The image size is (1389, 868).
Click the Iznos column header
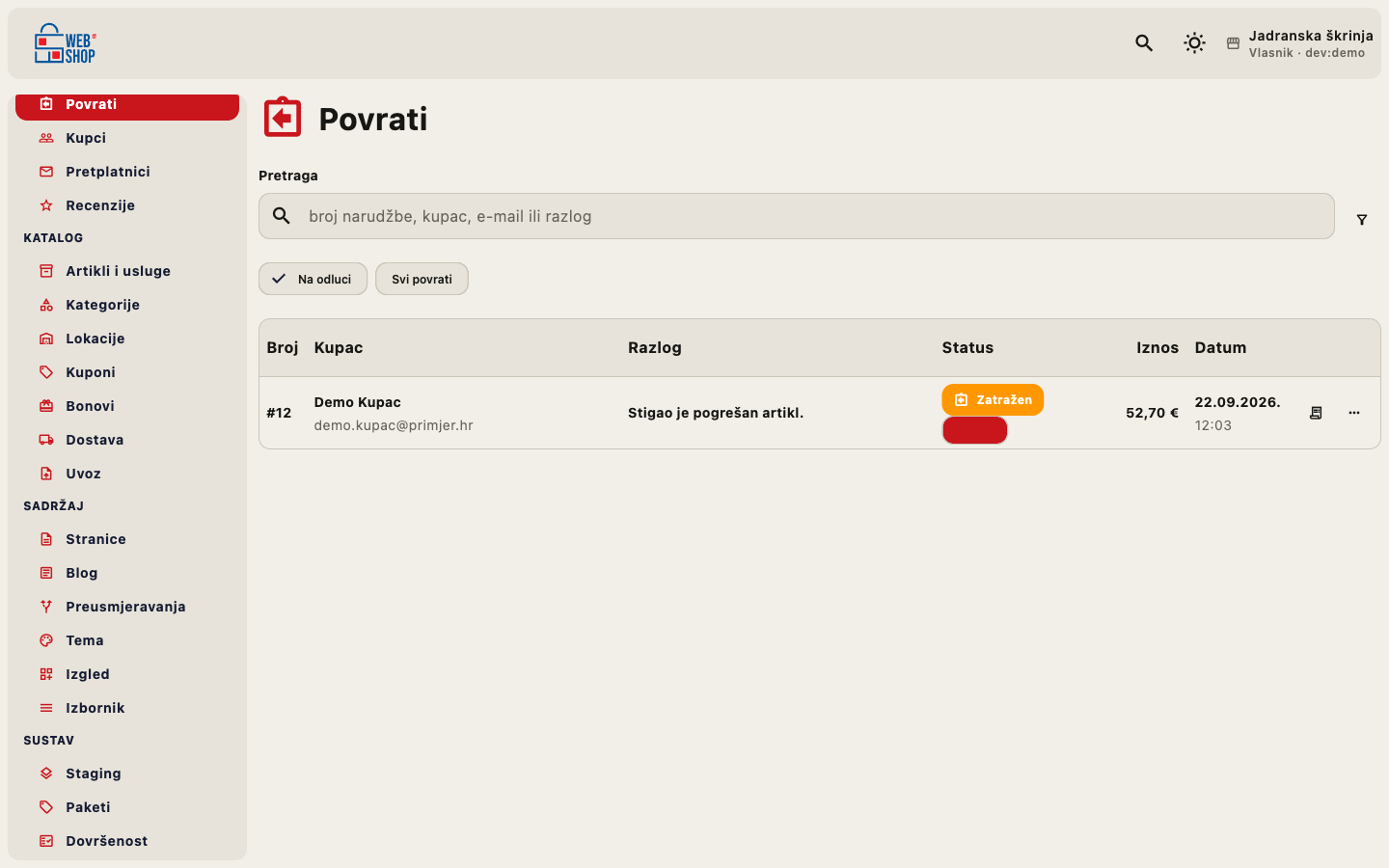1157,348
